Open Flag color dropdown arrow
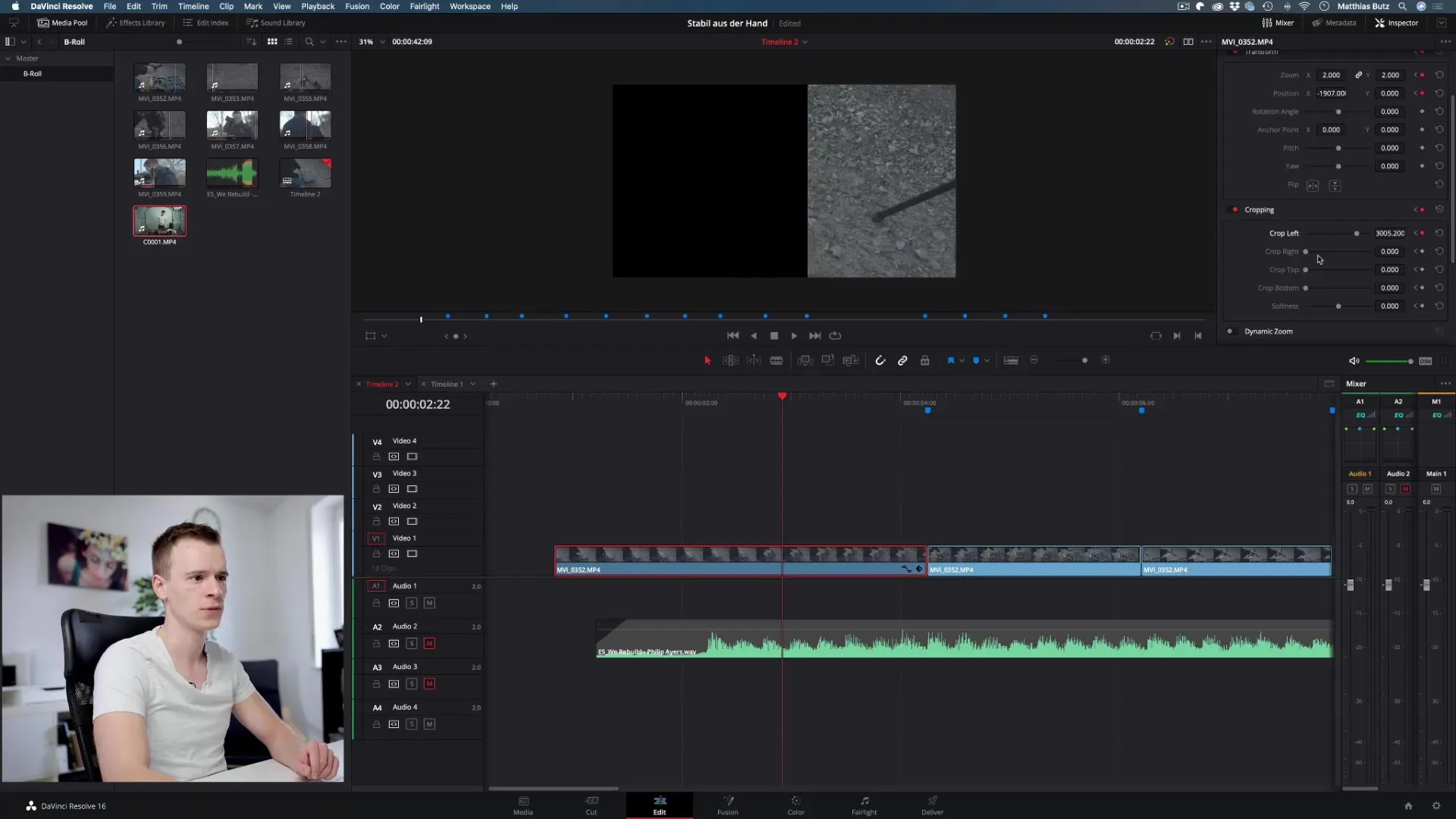The image size is (1456, 819). click(962, 361)
